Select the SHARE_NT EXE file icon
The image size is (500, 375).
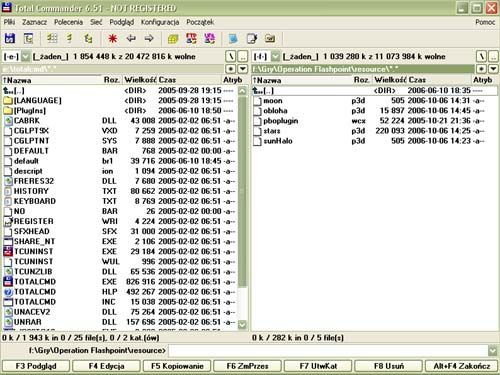click(x=8, y=241)
